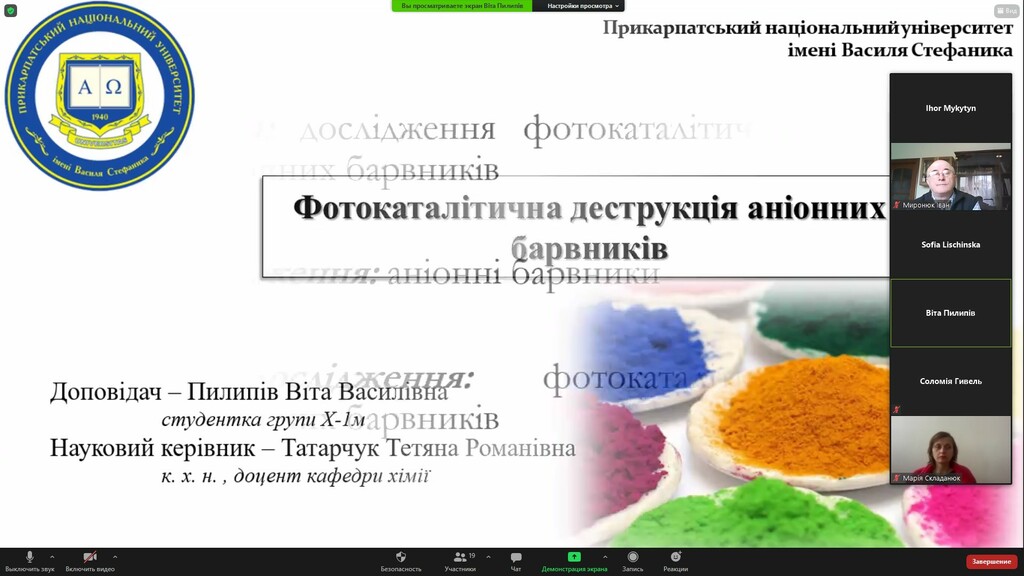Turn on camera via Включить видео

point(90,561)
